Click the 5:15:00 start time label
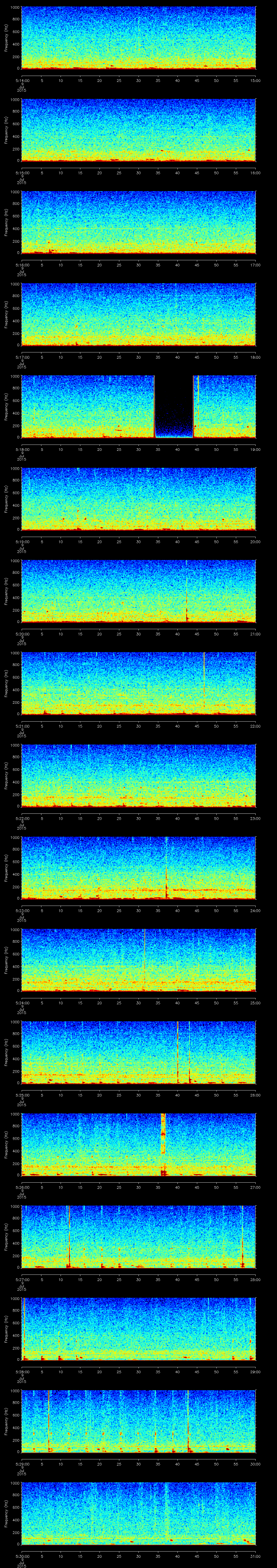277x1568 pixels. 22,173
